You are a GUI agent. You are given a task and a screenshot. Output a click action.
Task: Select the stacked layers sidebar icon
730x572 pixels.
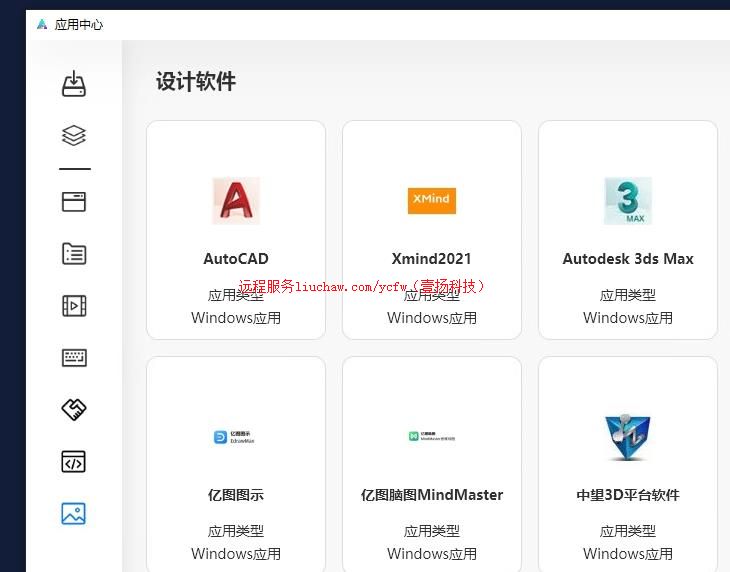74,135
